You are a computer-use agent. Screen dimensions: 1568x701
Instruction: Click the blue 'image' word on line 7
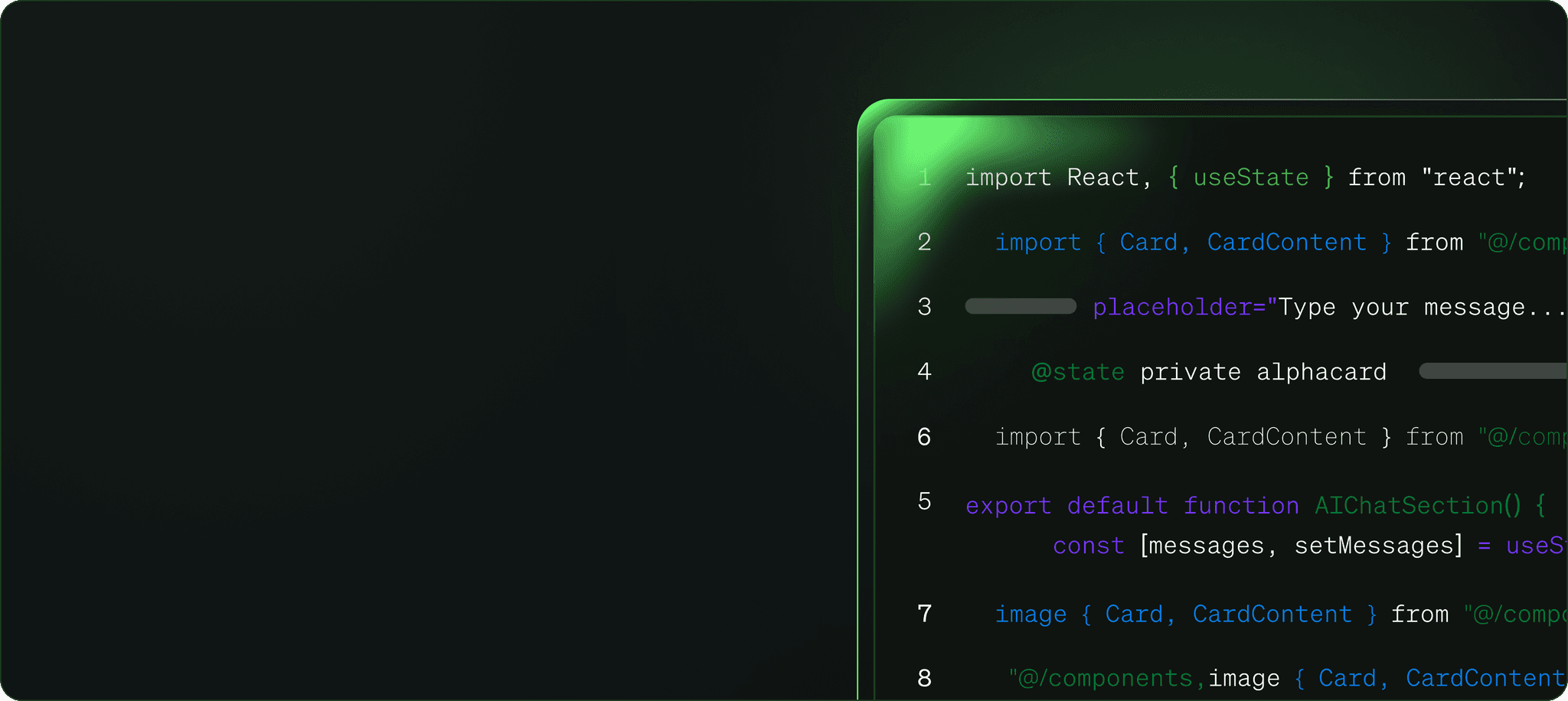click(1031, 615)
